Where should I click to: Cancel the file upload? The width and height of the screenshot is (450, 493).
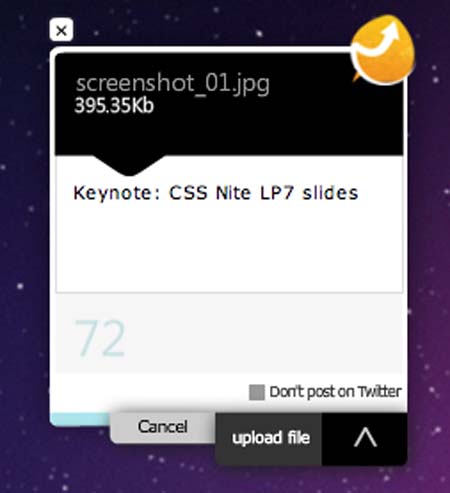click(163, 427)
